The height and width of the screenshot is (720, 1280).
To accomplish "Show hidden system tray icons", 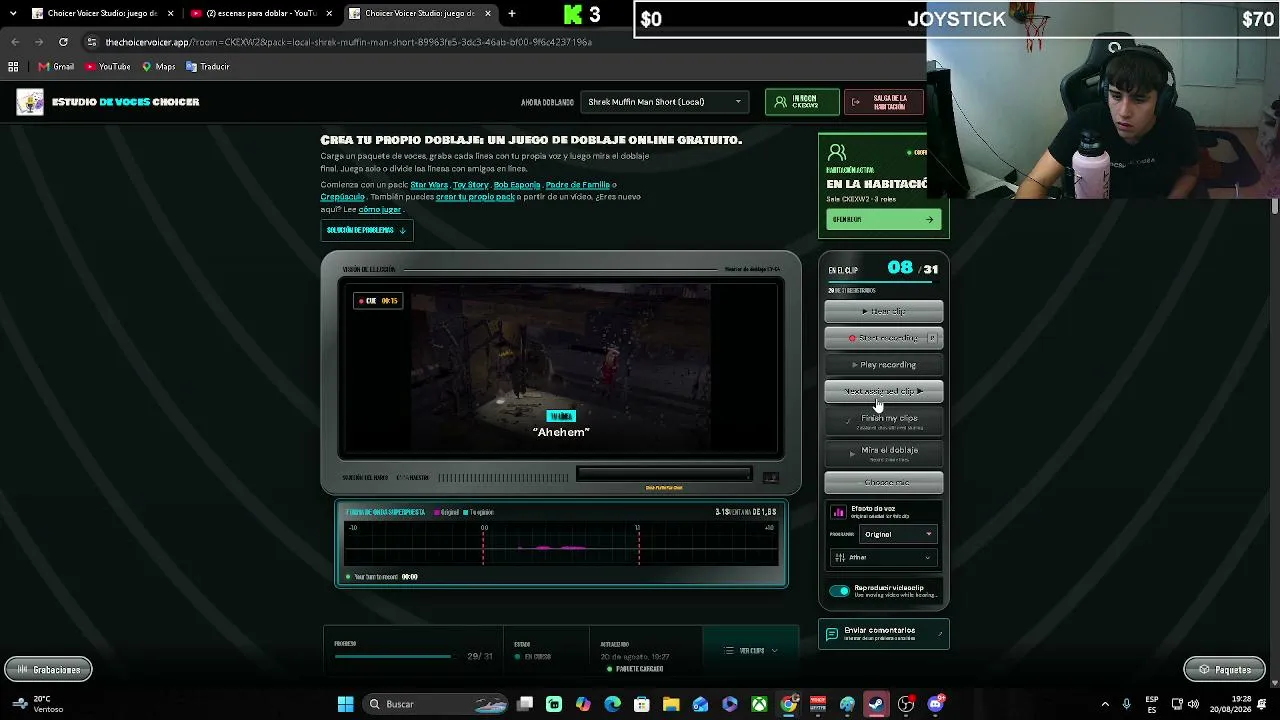I will 1105,704.
